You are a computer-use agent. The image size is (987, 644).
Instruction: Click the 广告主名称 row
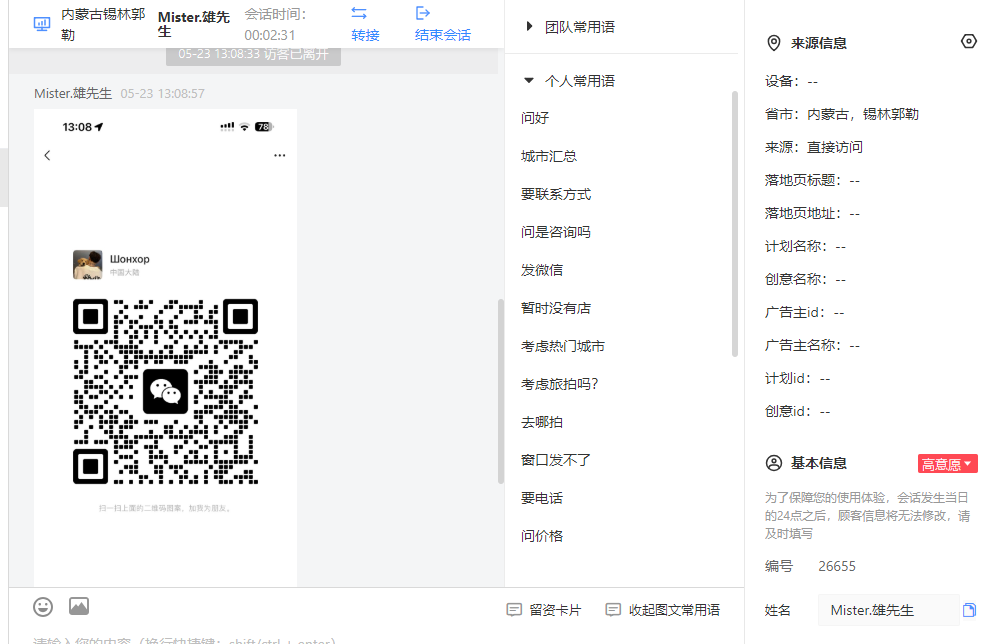pos(812,345)
